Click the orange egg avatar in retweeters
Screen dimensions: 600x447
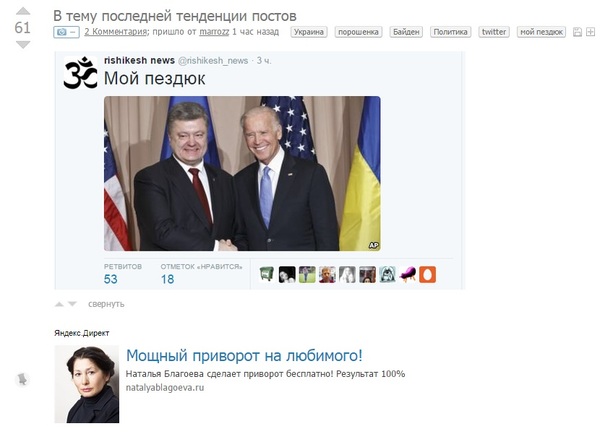point(427,274)
